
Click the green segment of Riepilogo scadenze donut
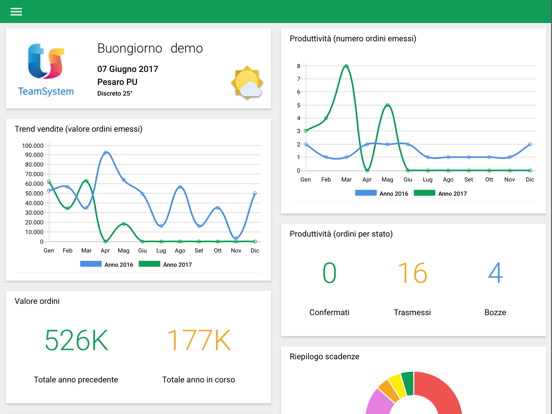408,382
